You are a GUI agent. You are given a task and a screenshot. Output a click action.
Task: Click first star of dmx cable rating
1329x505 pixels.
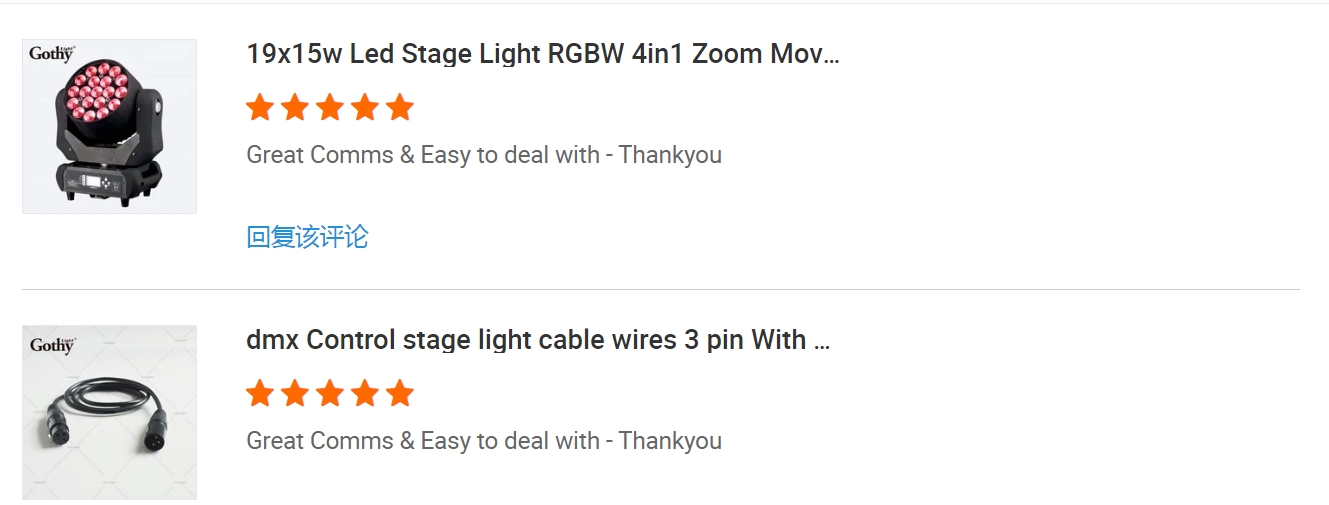pos(260,393)
